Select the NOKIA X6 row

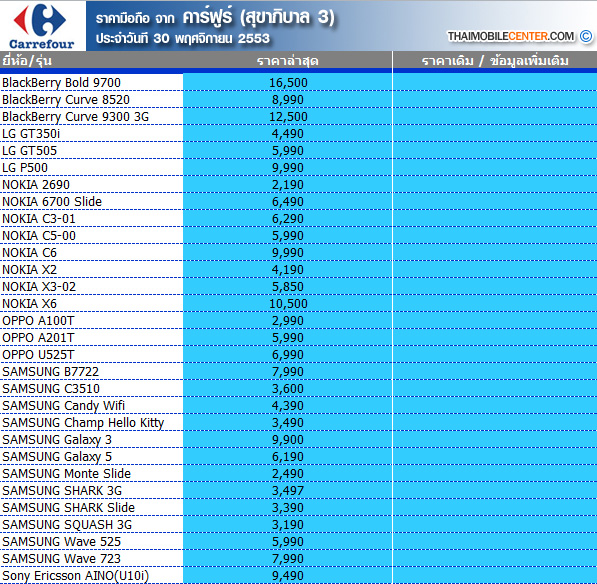point(298,303)
